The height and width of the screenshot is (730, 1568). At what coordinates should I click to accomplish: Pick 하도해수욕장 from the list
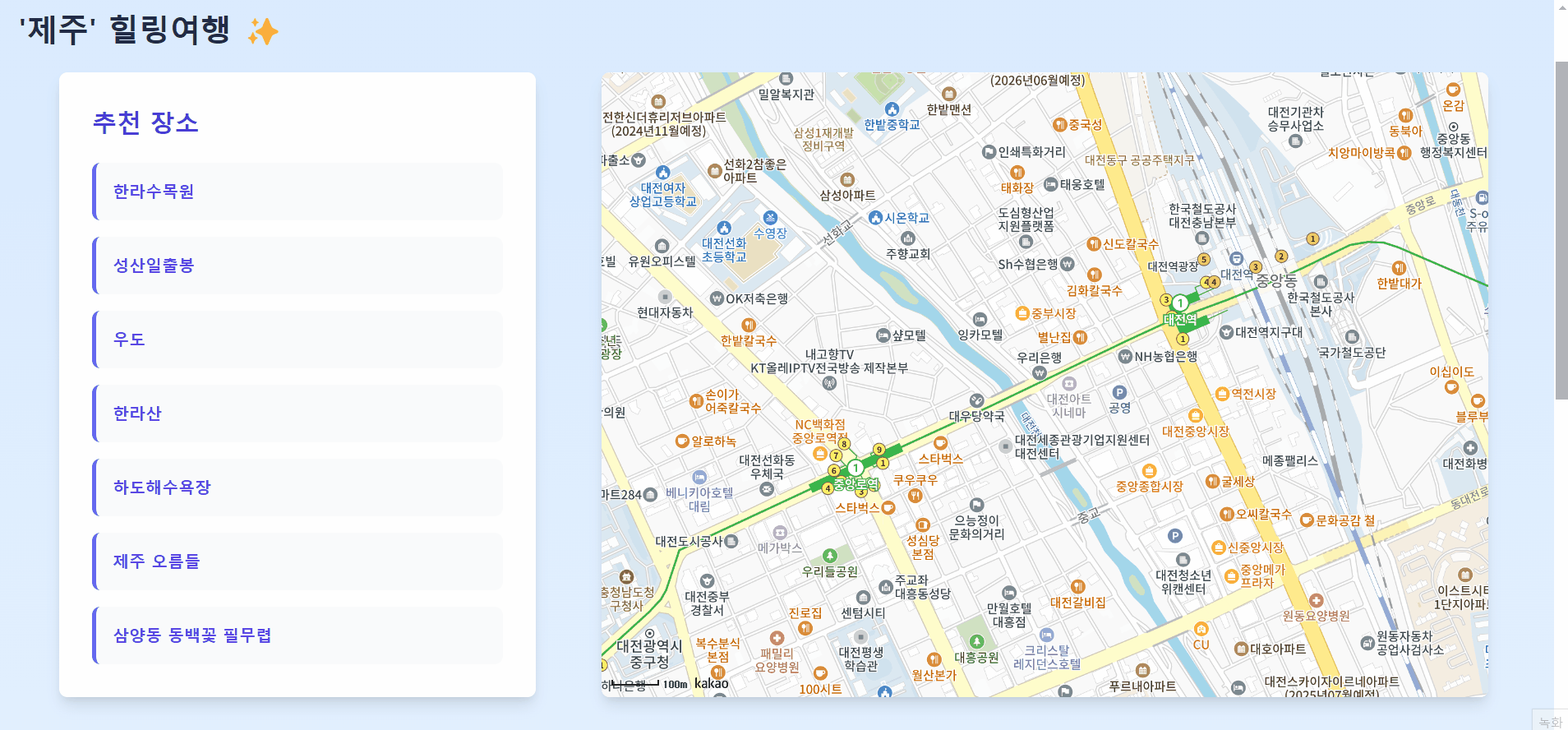point(297,487)
